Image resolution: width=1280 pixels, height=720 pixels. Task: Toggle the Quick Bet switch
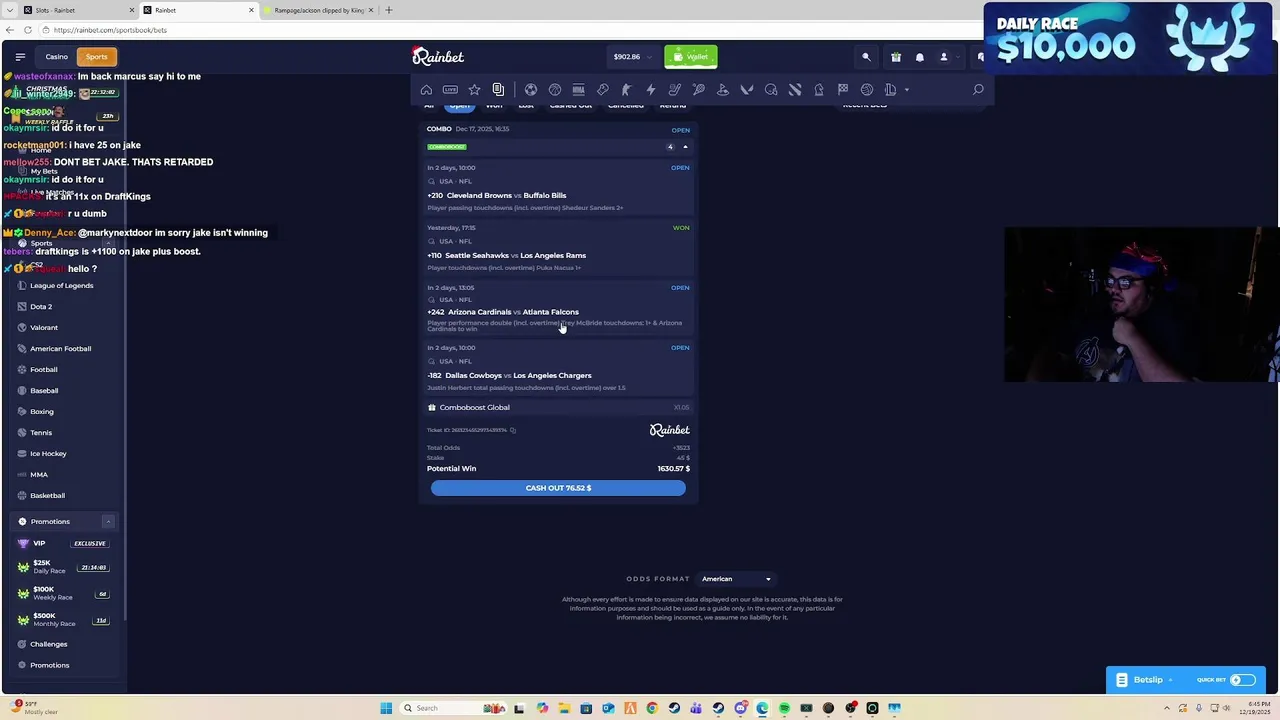coord(1241,680)
